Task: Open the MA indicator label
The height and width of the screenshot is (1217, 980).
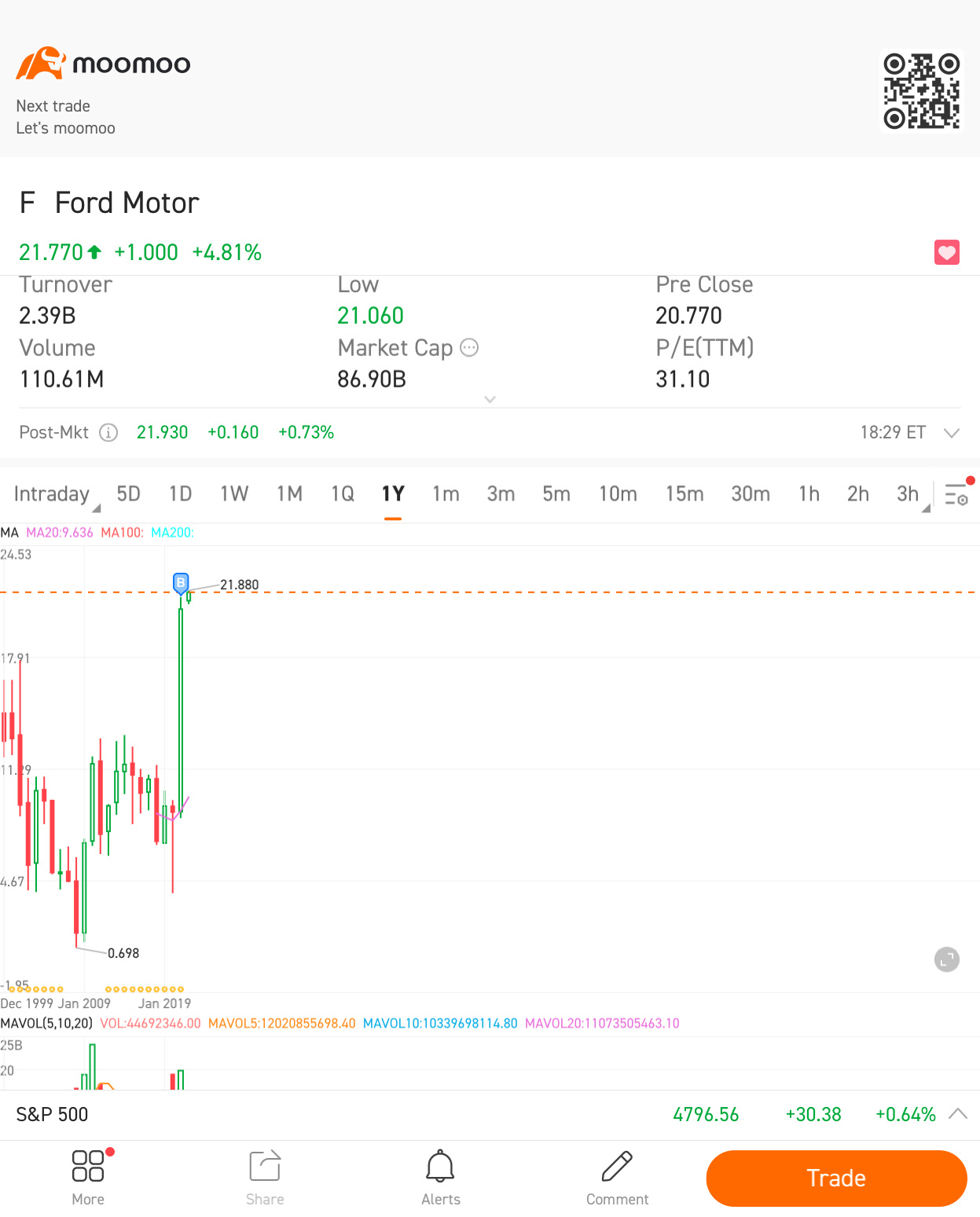Action: (9, 533)
